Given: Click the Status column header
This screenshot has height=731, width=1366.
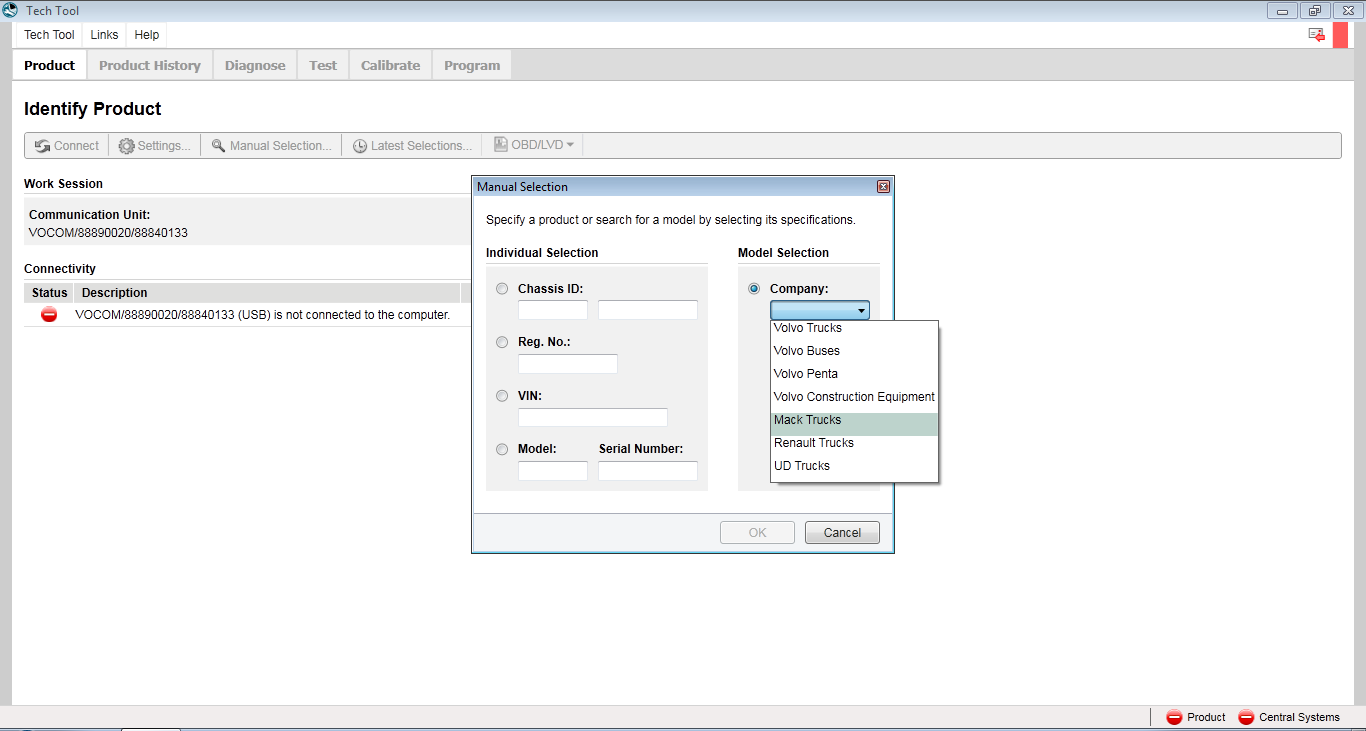Looking at the screenshot, I should (50, 293).
